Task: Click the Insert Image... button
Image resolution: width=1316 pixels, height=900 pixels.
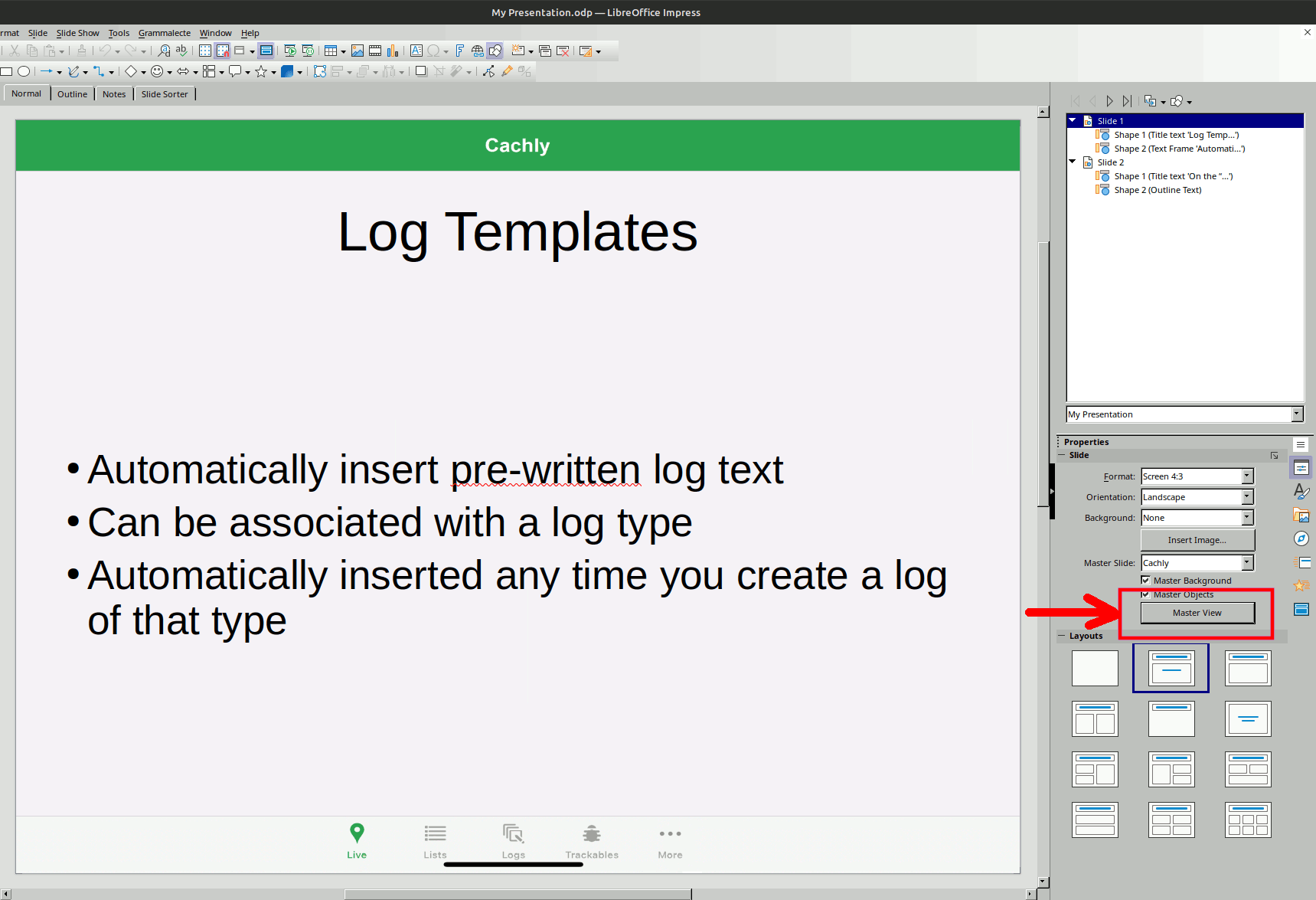Action: (x=1197, y=540)
